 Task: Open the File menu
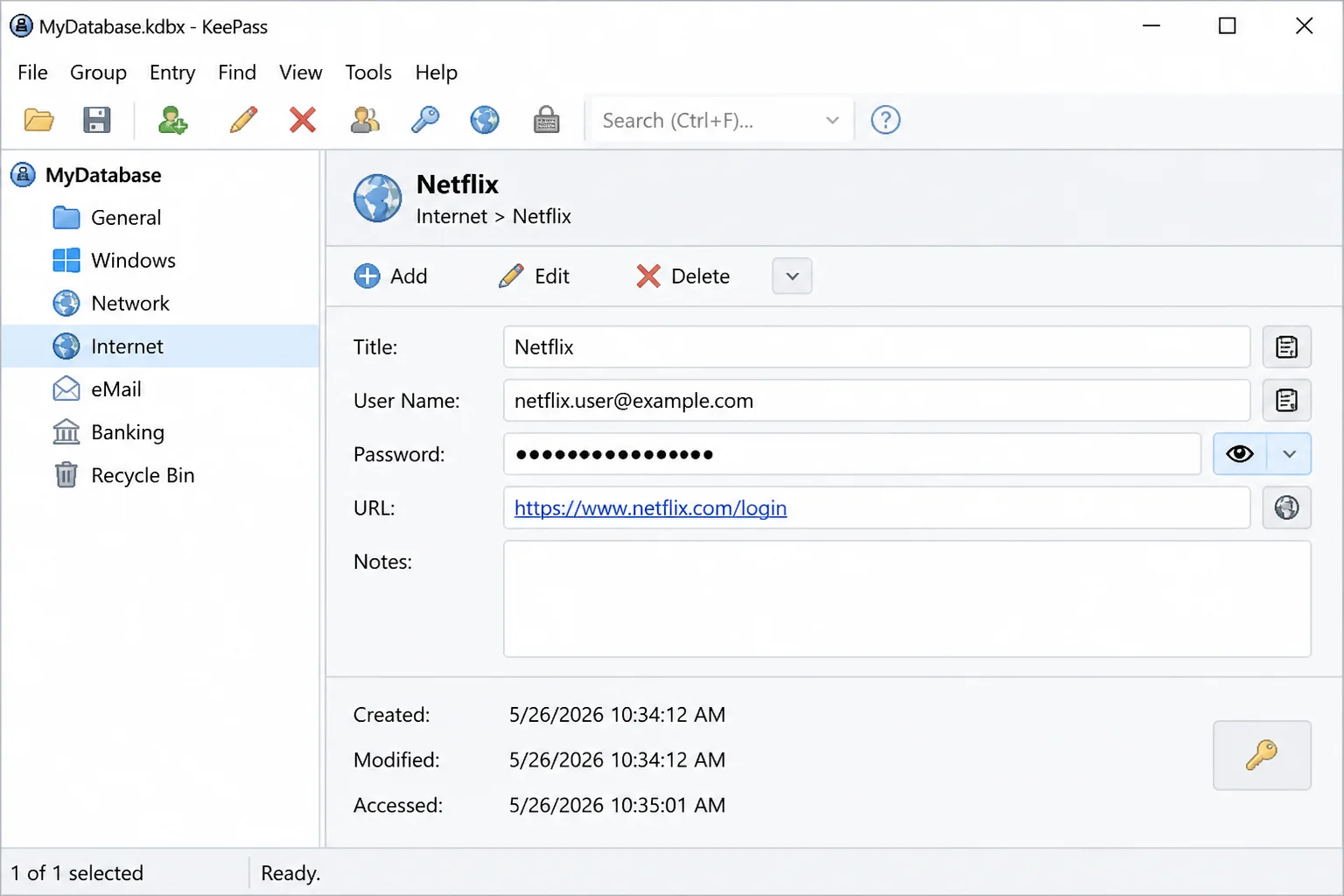32,73
